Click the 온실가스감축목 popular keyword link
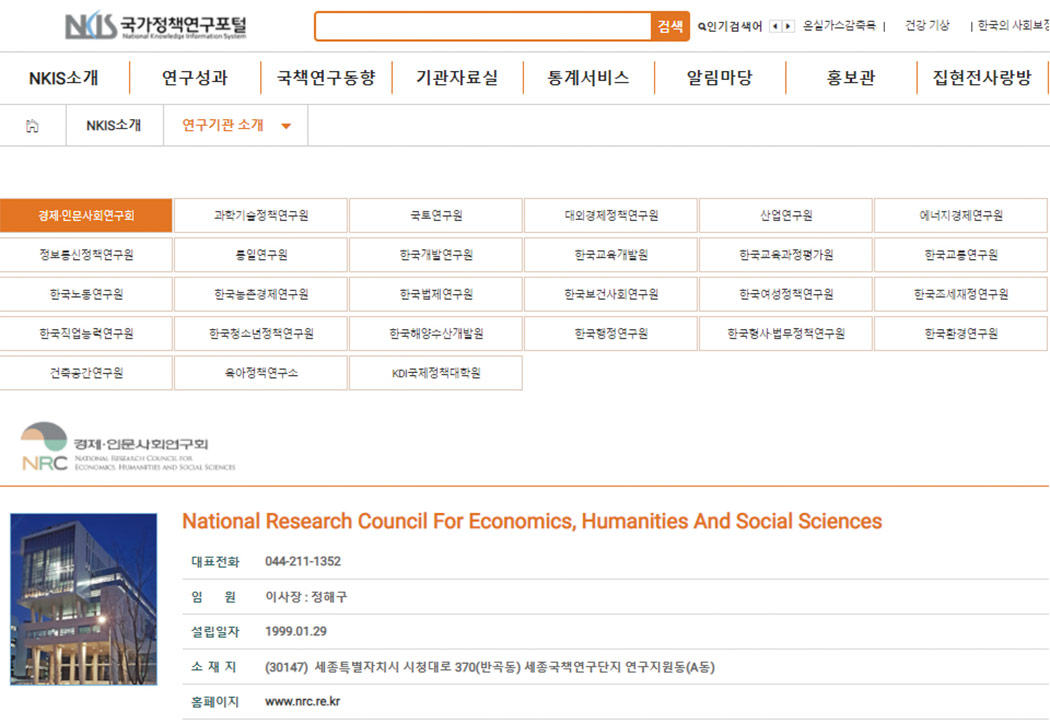Screen dimensions: 1050x724 pos(839,25)
